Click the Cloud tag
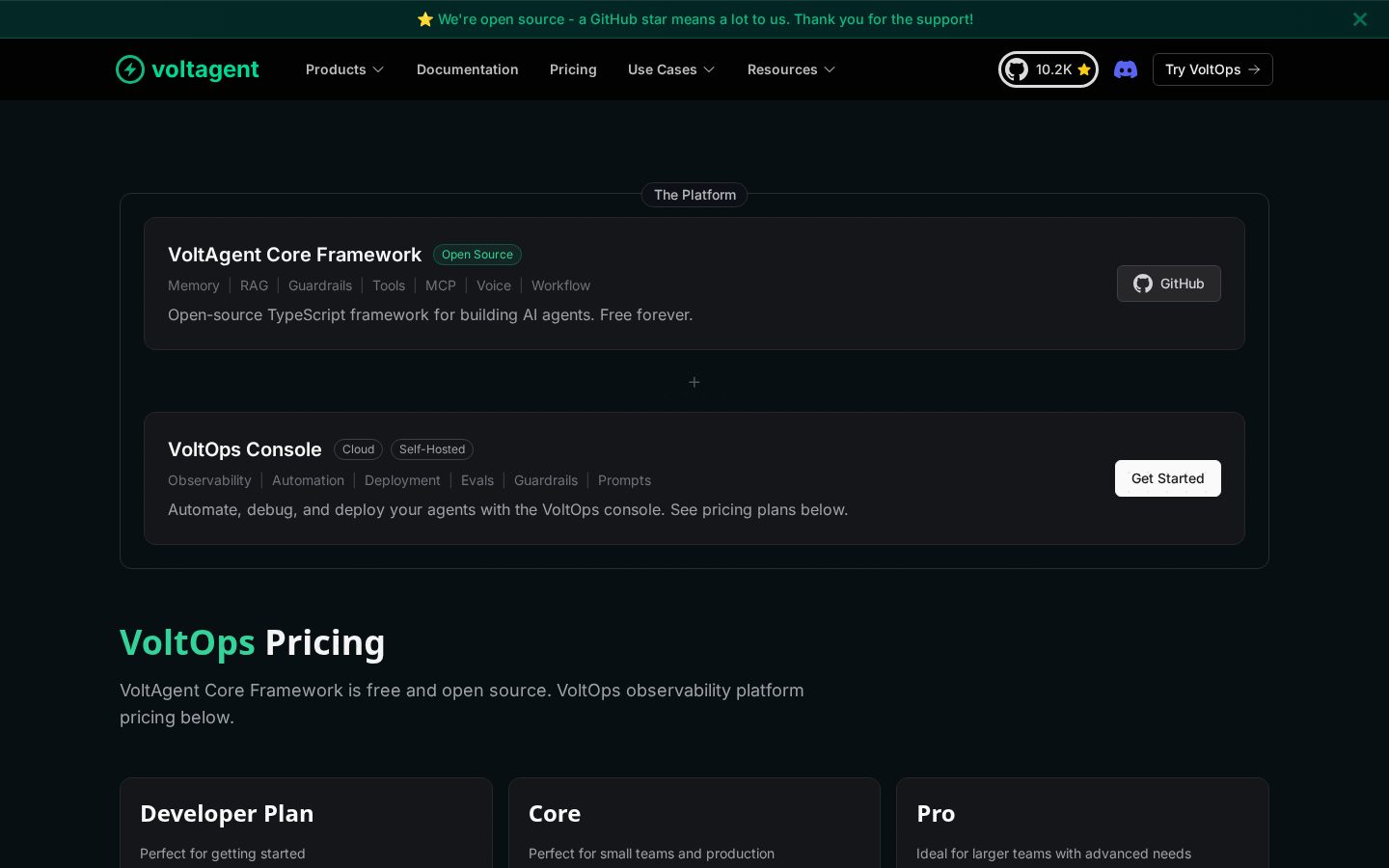1389x868 pixels. click(x=358, y=449)
